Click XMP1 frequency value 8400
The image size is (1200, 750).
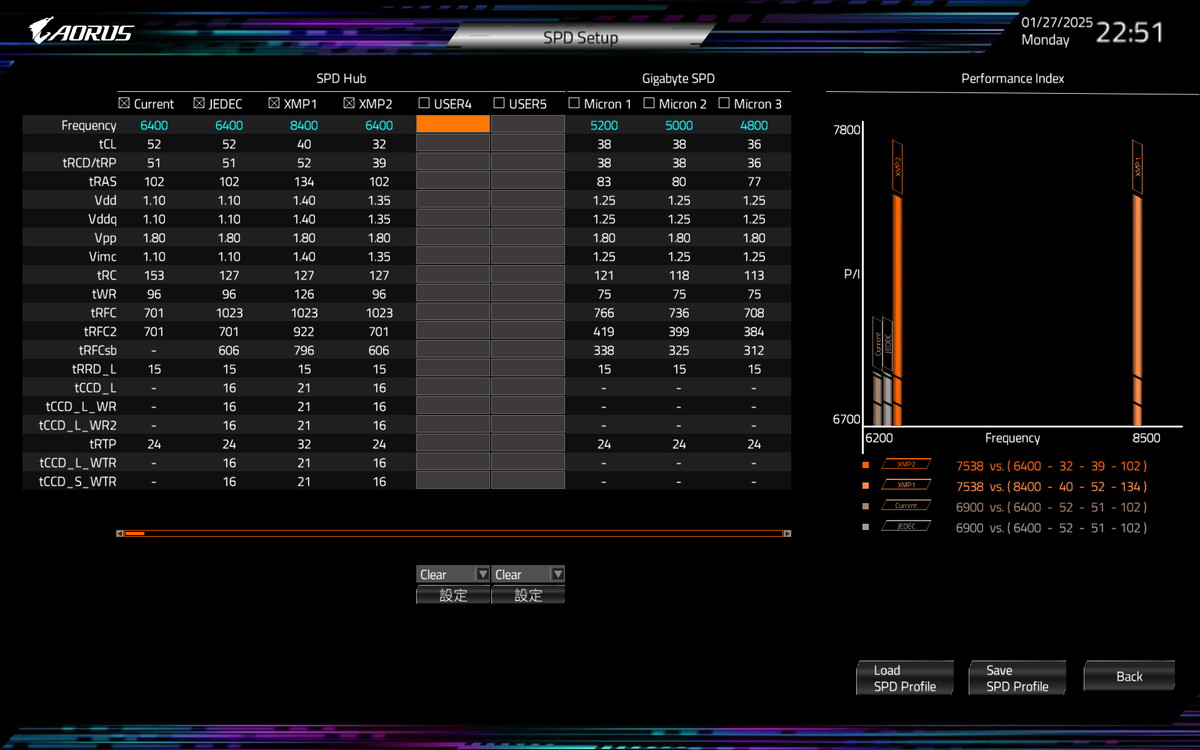304,125
